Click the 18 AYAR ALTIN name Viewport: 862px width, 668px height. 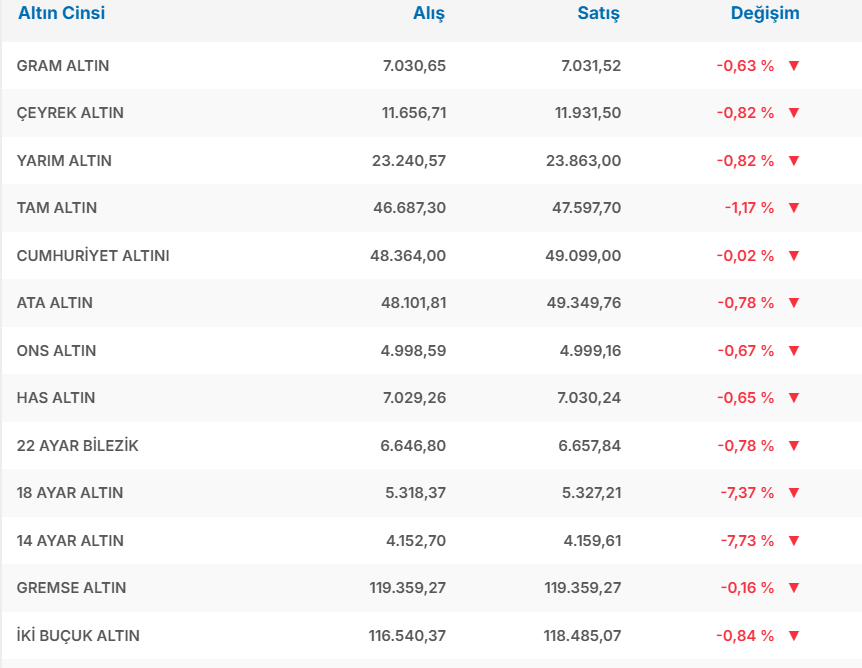point(70,493)
